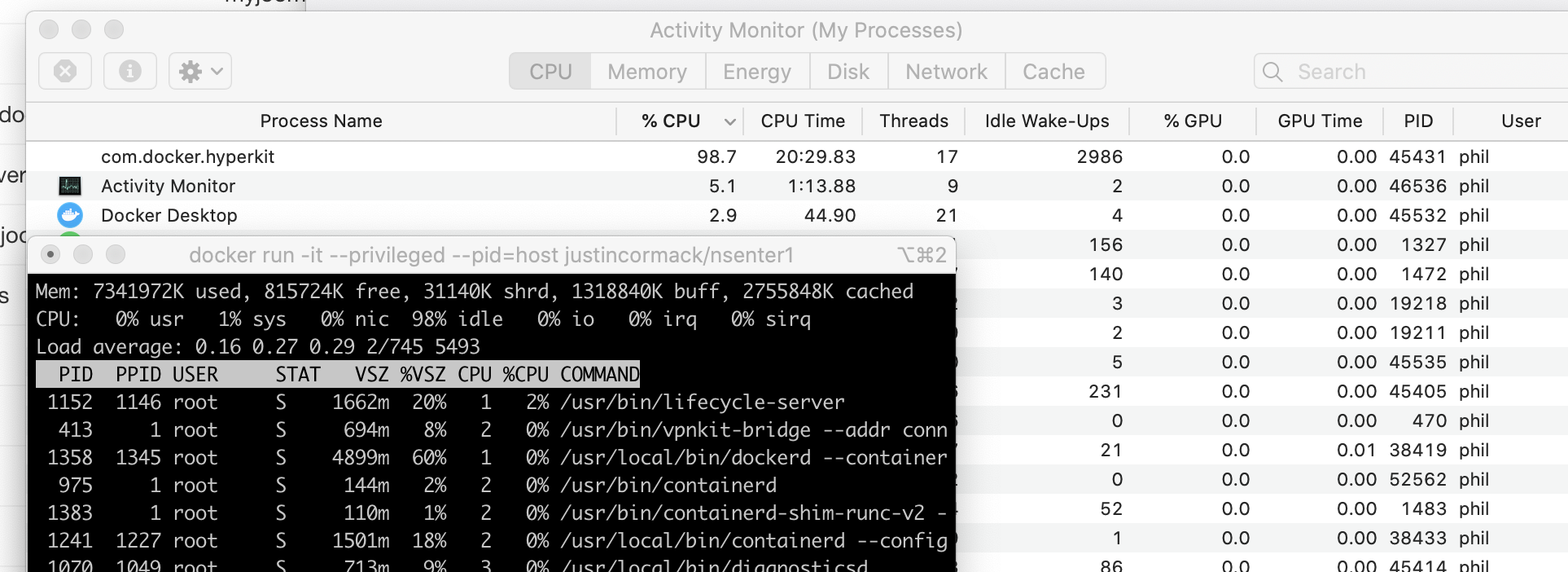
Task: Open the process info inspector button
Action: [x=130, y=72]
